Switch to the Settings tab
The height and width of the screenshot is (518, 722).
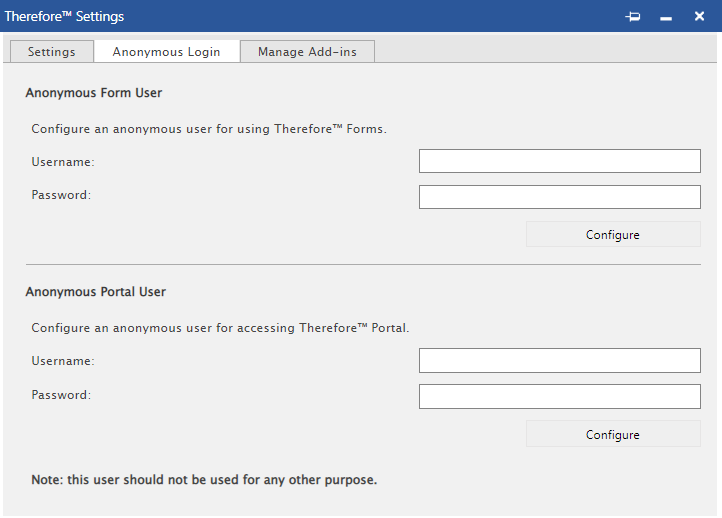[x=52, y=52]
